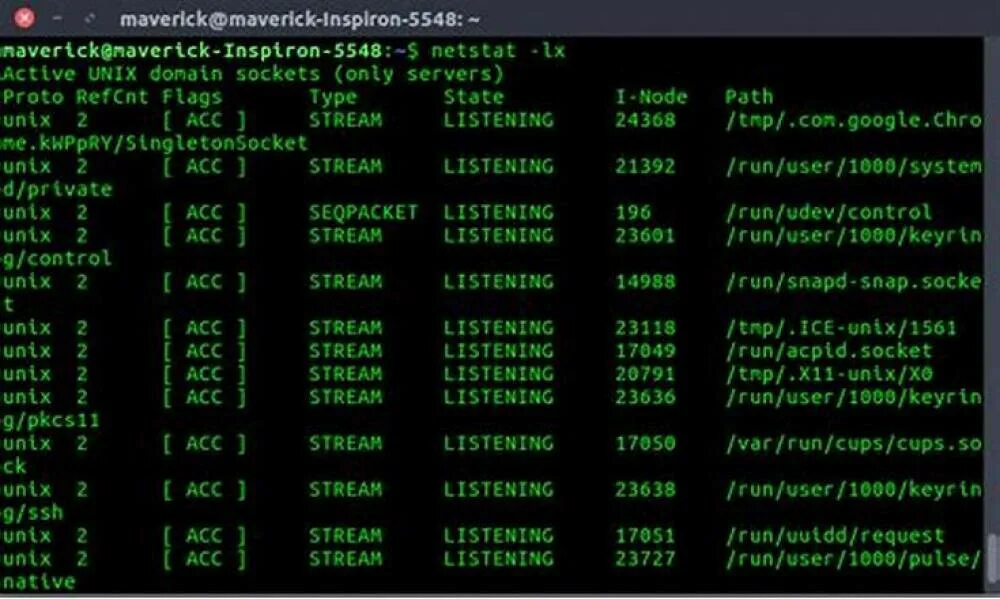Click path /run/snapd-snap.socke
This screenshot has width=1000, height=599.
coord(853,281)
